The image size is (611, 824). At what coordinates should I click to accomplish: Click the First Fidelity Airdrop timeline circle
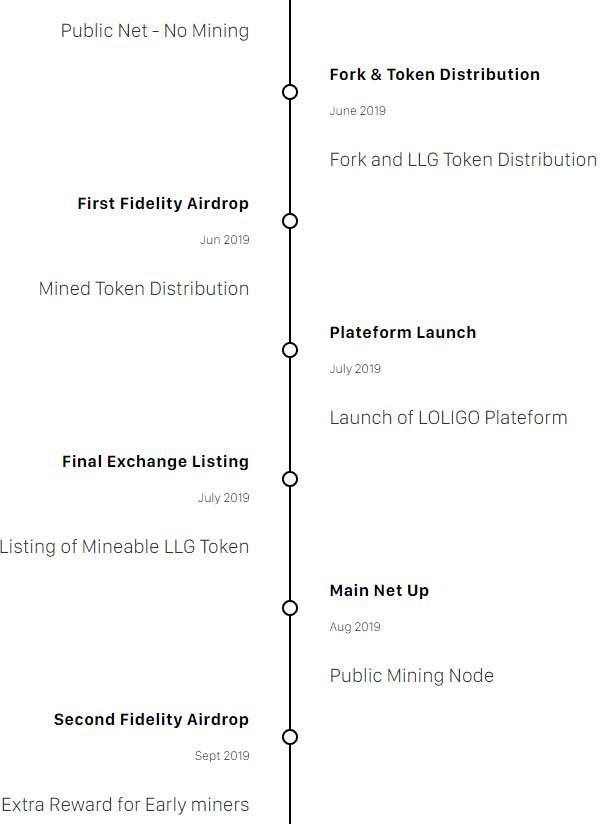click(x=290, y=221)
